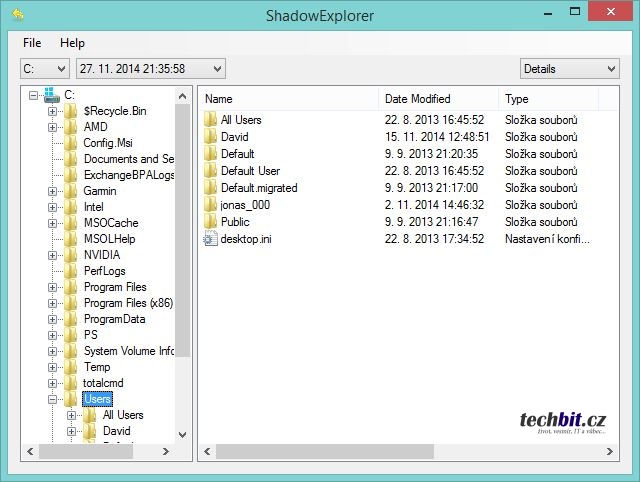The image size is (640, 482).
Task: Open the File menu
Action: click(32, 43)
